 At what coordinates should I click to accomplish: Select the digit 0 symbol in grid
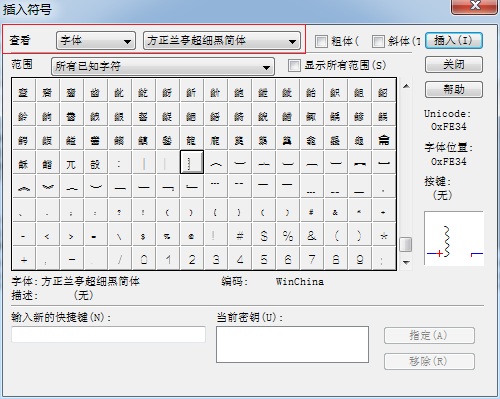click(144, 259)
